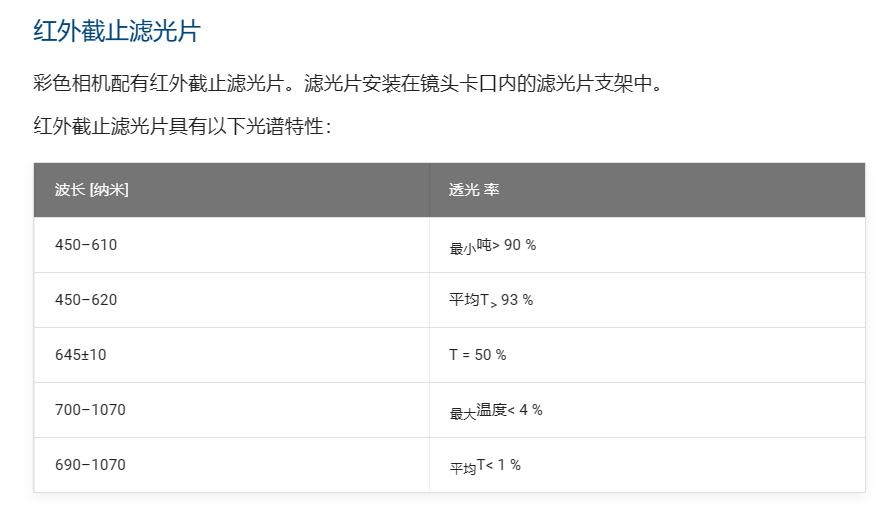Click the 平均 subscript label in the last row
Screen dimensions: 895x513
pos(462,469)
